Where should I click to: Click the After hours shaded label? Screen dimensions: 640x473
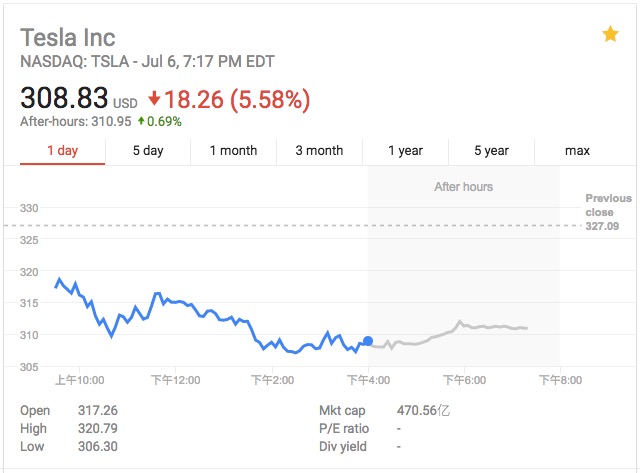463,187
